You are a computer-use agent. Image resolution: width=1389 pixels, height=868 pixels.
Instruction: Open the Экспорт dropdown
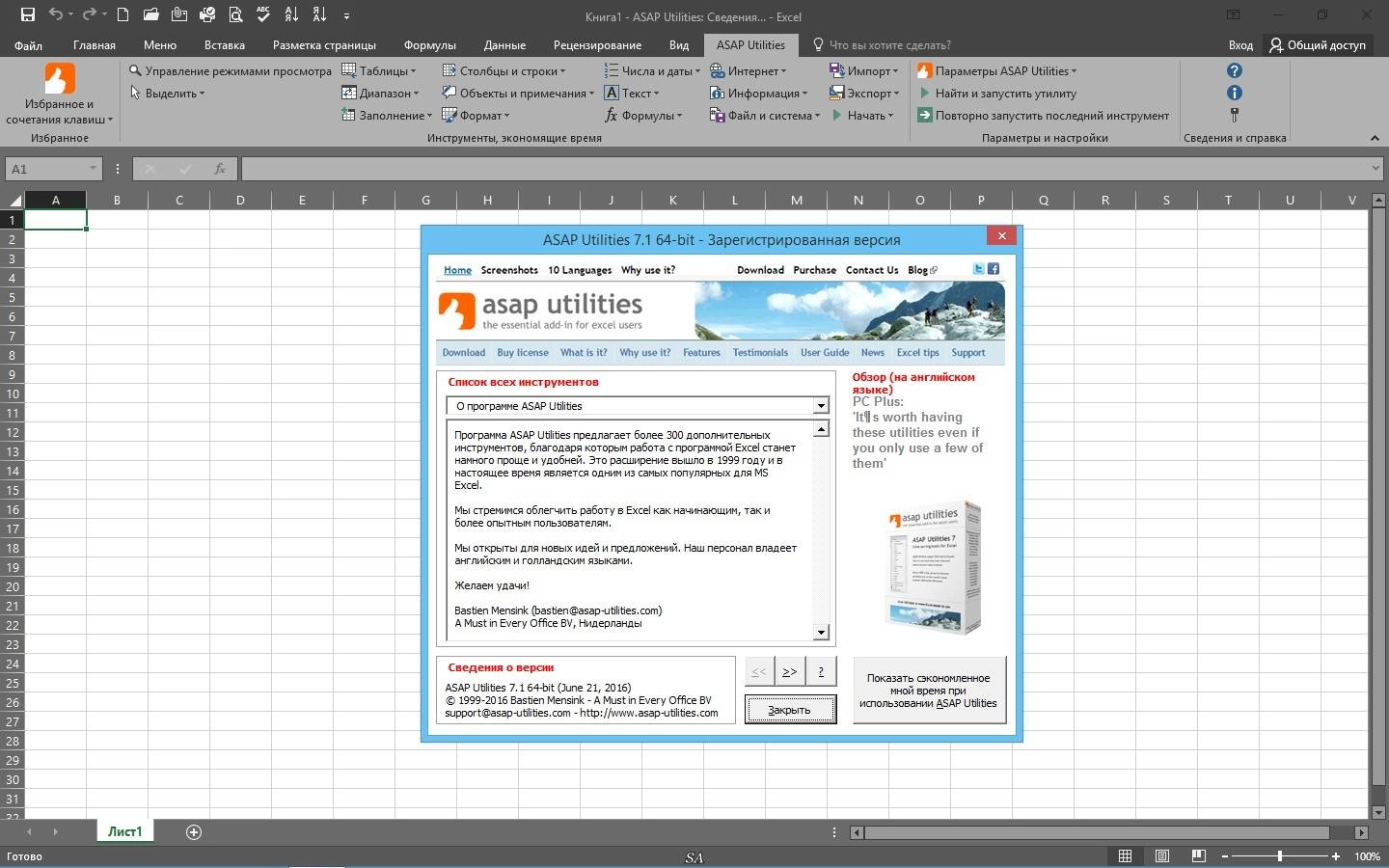[x=864, y=93]
